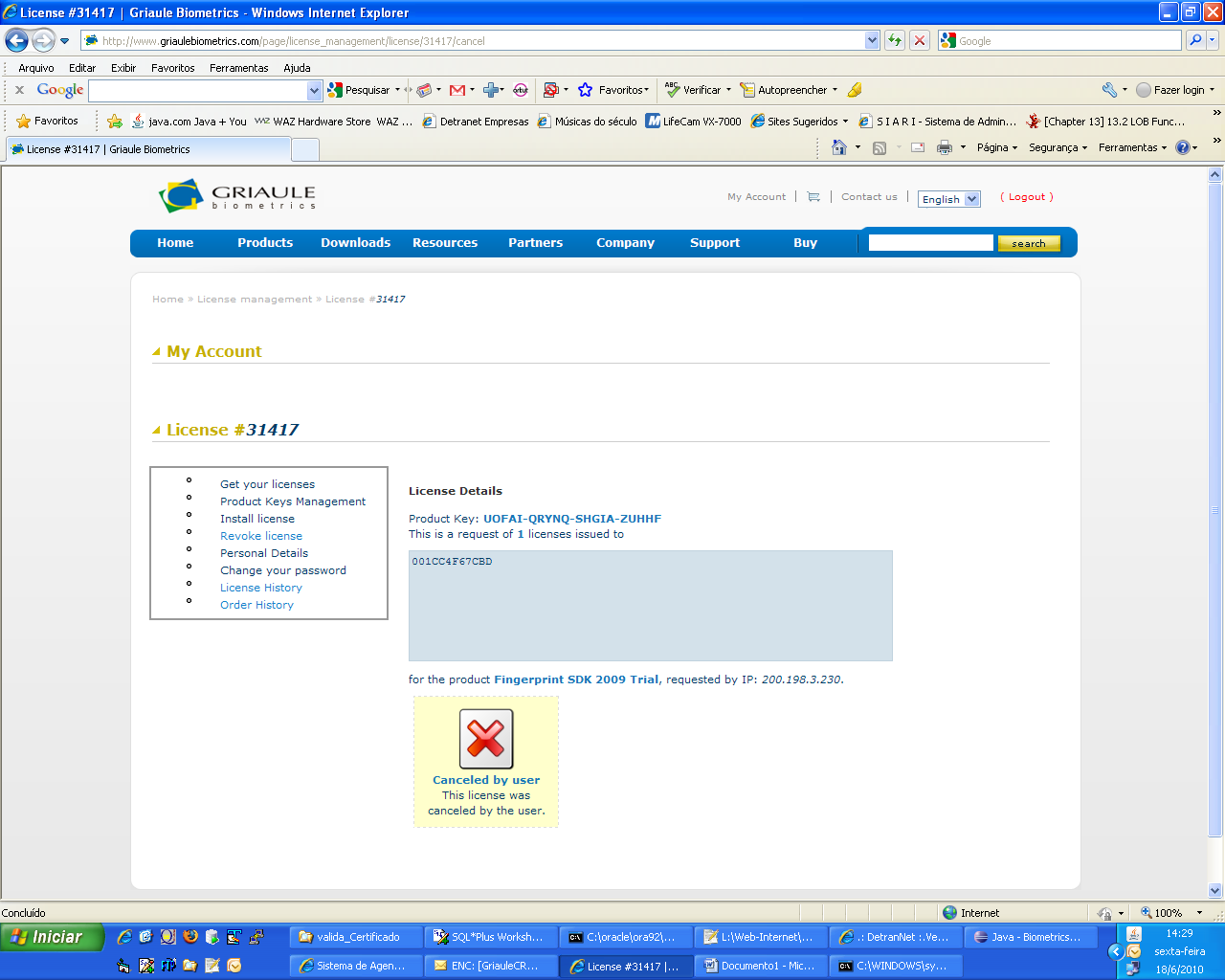This screenshot has width=1225, height=980.
Task: Click the orkut icon in Google toolbar
Action: (521, 90)
